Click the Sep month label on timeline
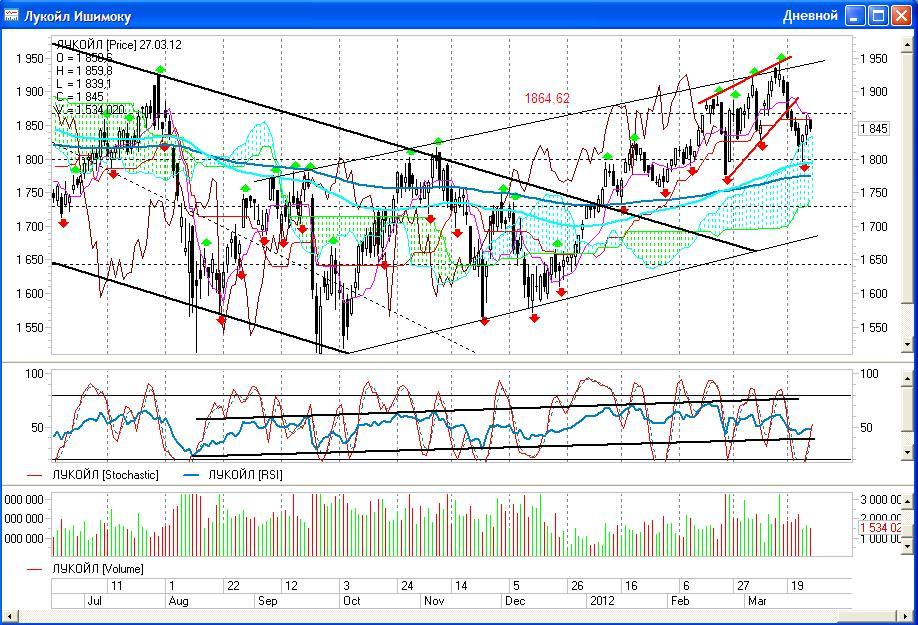918x625 pixels. [x=268, y=601]
